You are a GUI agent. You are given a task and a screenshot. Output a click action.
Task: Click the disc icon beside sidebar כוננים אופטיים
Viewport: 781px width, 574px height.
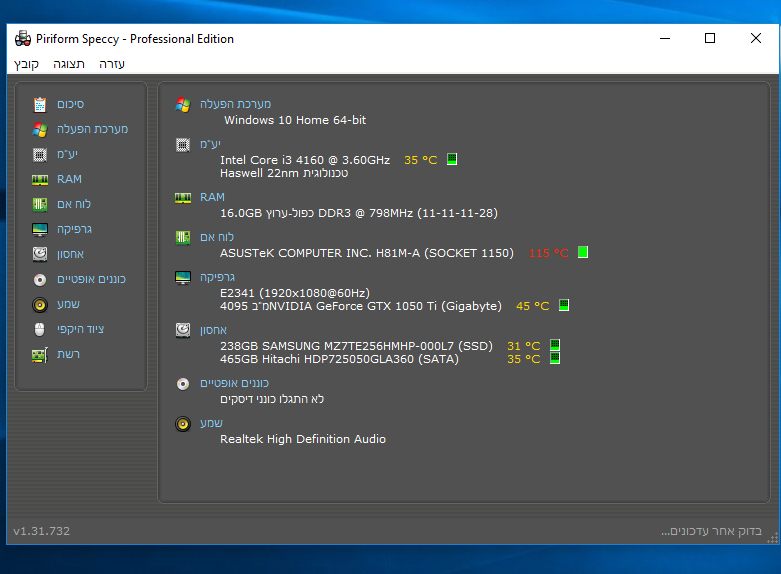click(40, 280)
